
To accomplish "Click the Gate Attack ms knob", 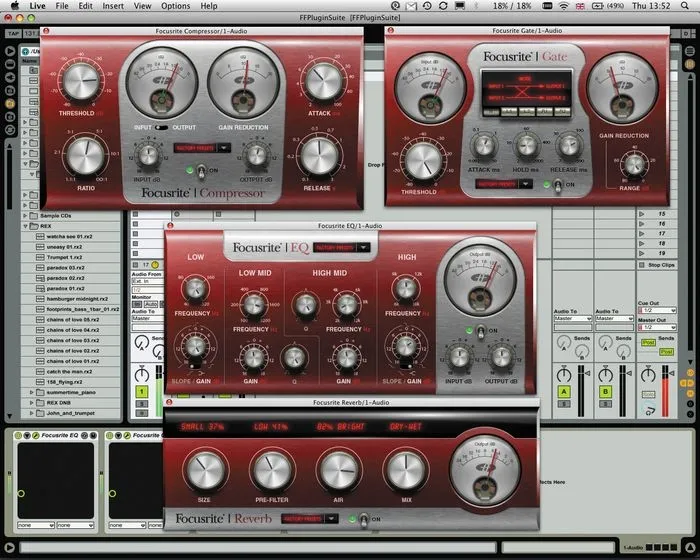I will coord(483,146).
